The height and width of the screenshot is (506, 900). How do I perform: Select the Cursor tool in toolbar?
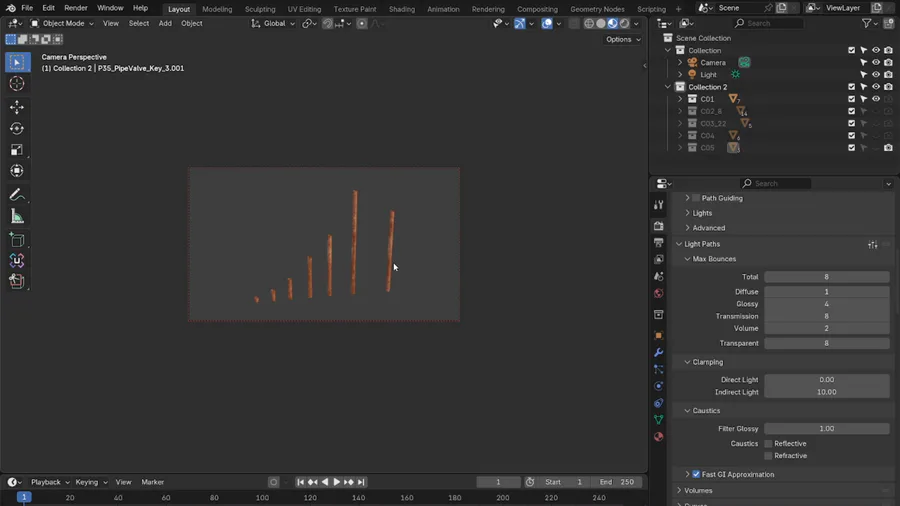[x=17, y=84]
